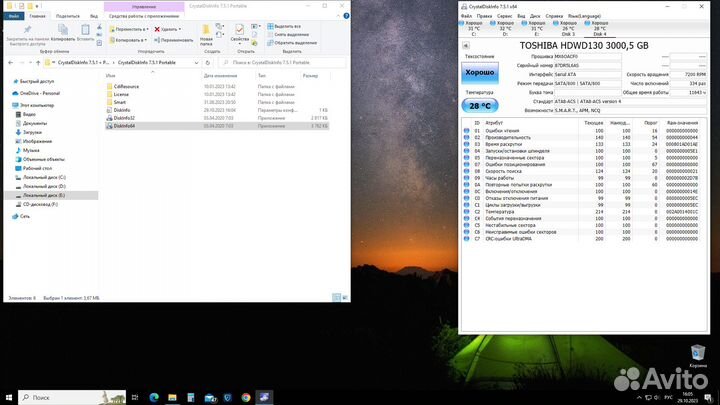The width and height of the screenshot is (720, 405).
Task: Click the Хорошо health status button
Action: [x=480, y=73]
